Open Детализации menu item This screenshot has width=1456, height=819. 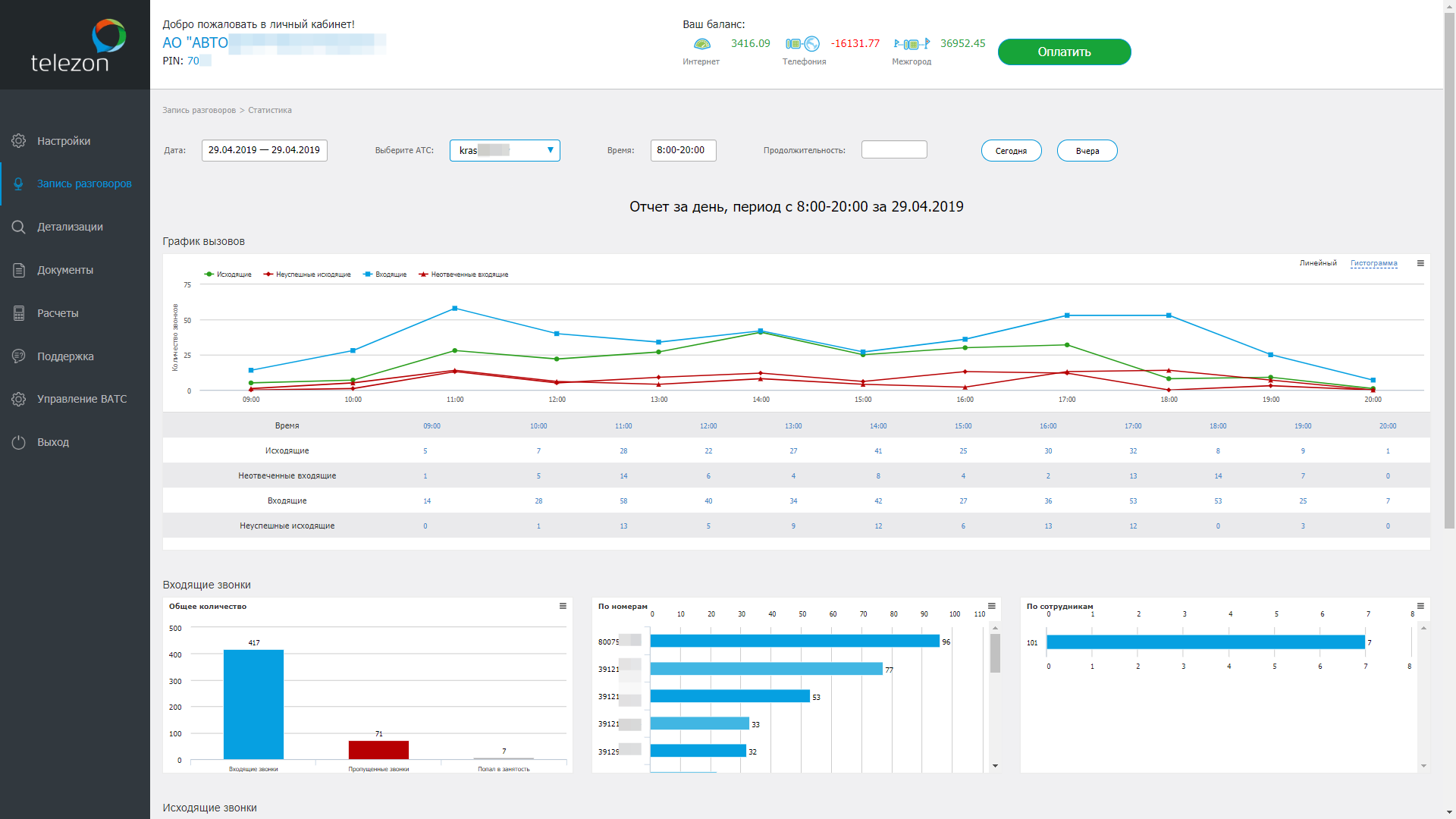click(70, 227)
